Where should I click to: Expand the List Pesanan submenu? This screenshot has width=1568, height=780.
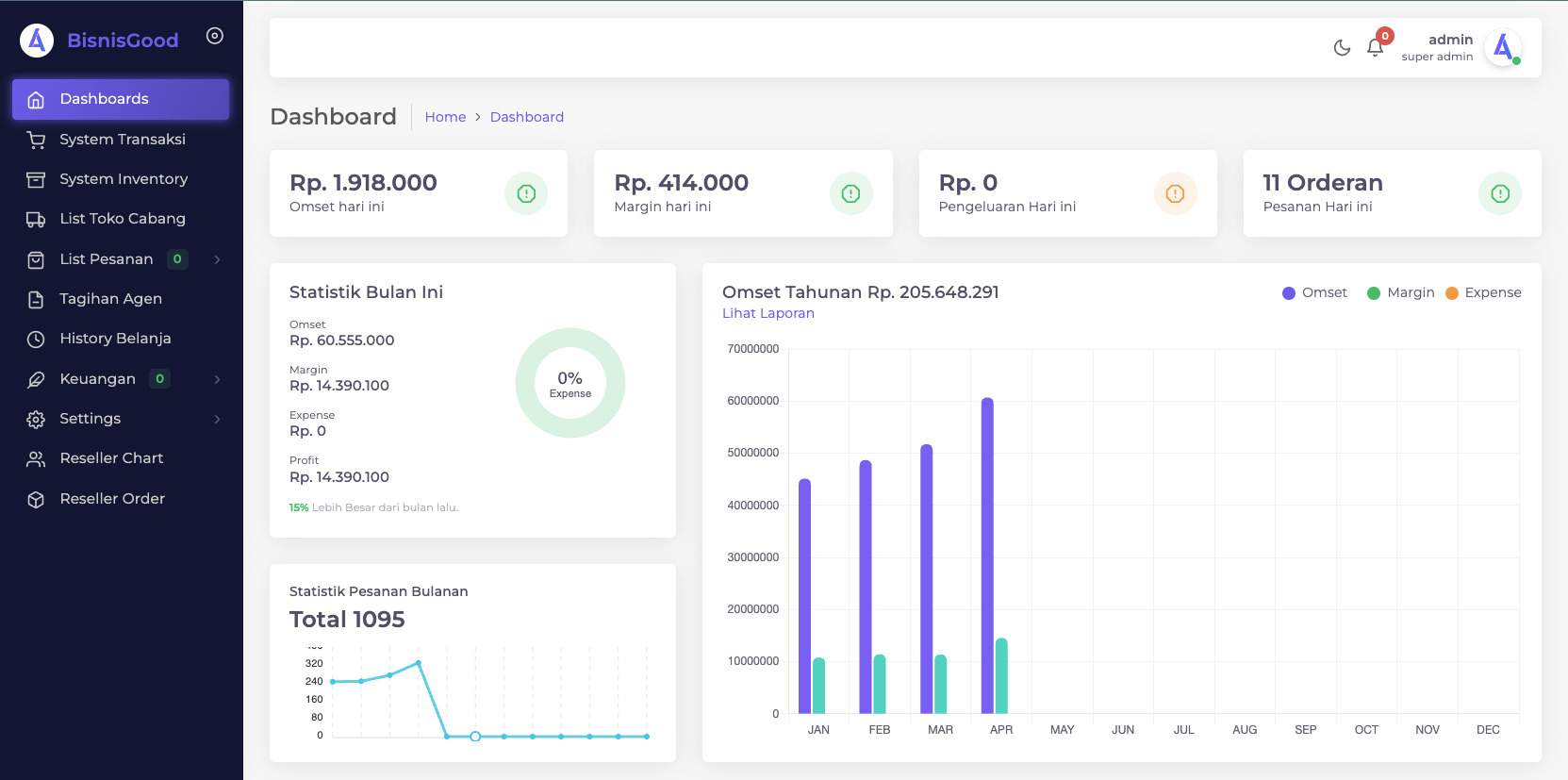pyautogui.click(x=218, y=259)
